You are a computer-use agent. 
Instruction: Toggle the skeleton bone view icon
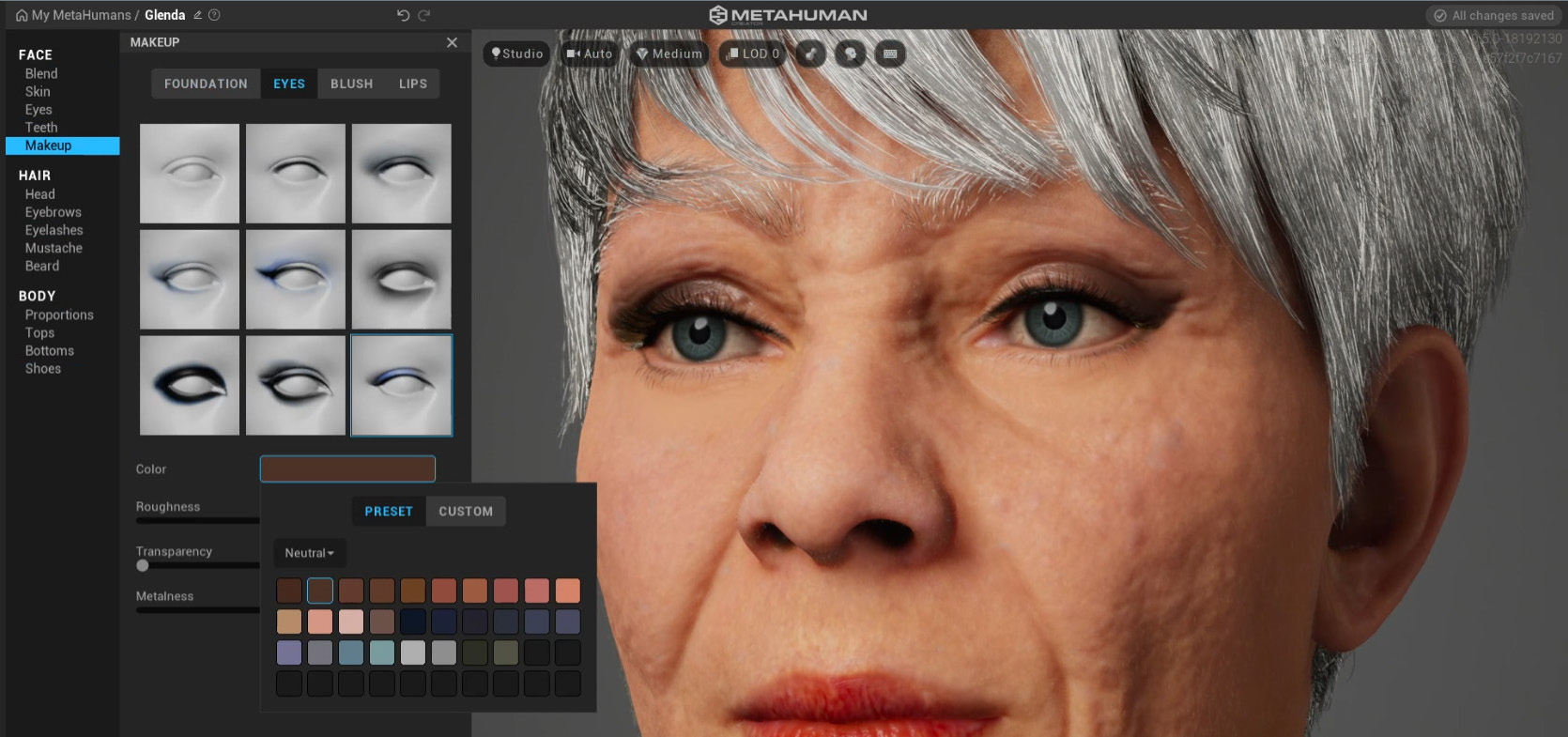[811, 54]
